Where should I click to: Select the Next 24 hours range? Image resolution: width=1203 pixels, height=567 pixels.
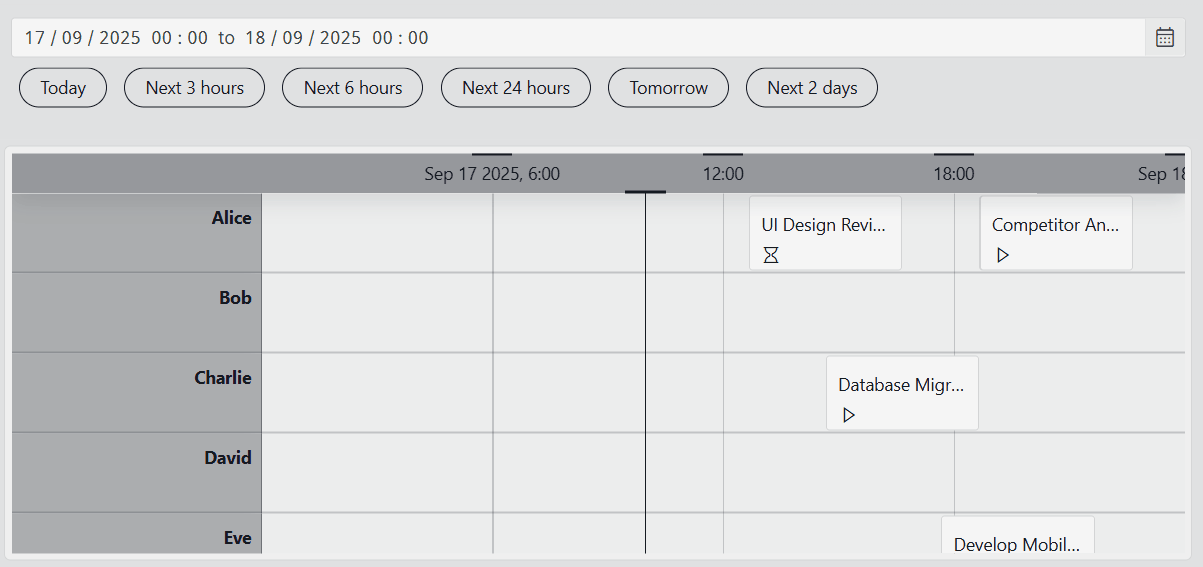[x=516, y=88]
